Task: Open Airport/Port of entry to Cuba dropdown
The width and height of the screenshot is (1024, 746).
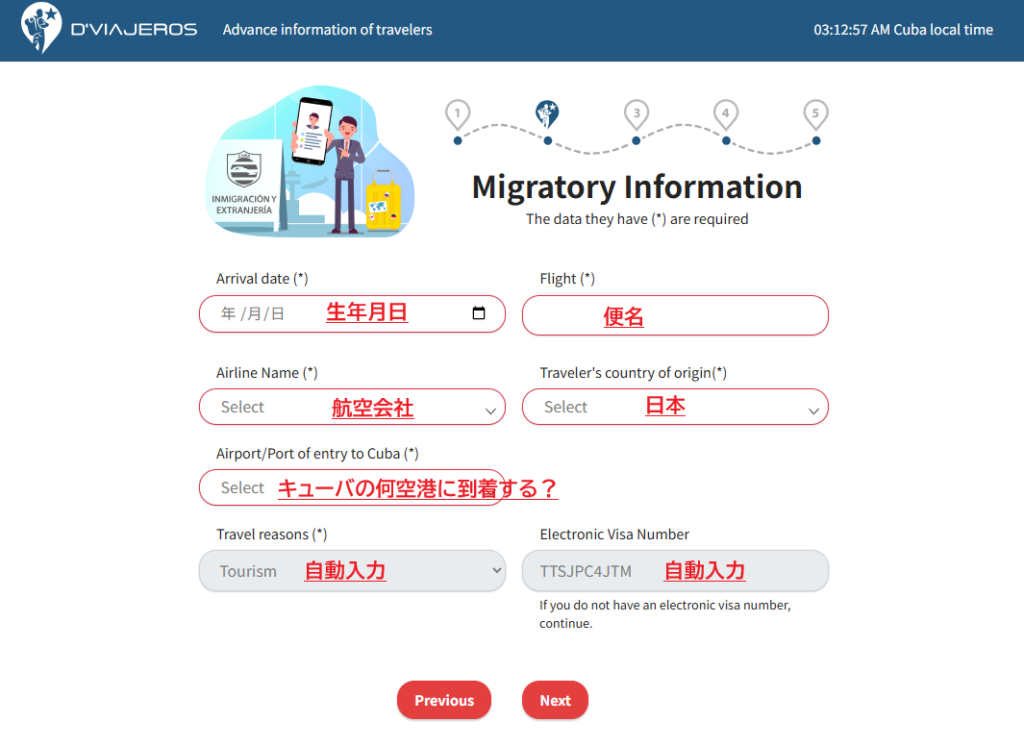Action: (x=352, y=488)
